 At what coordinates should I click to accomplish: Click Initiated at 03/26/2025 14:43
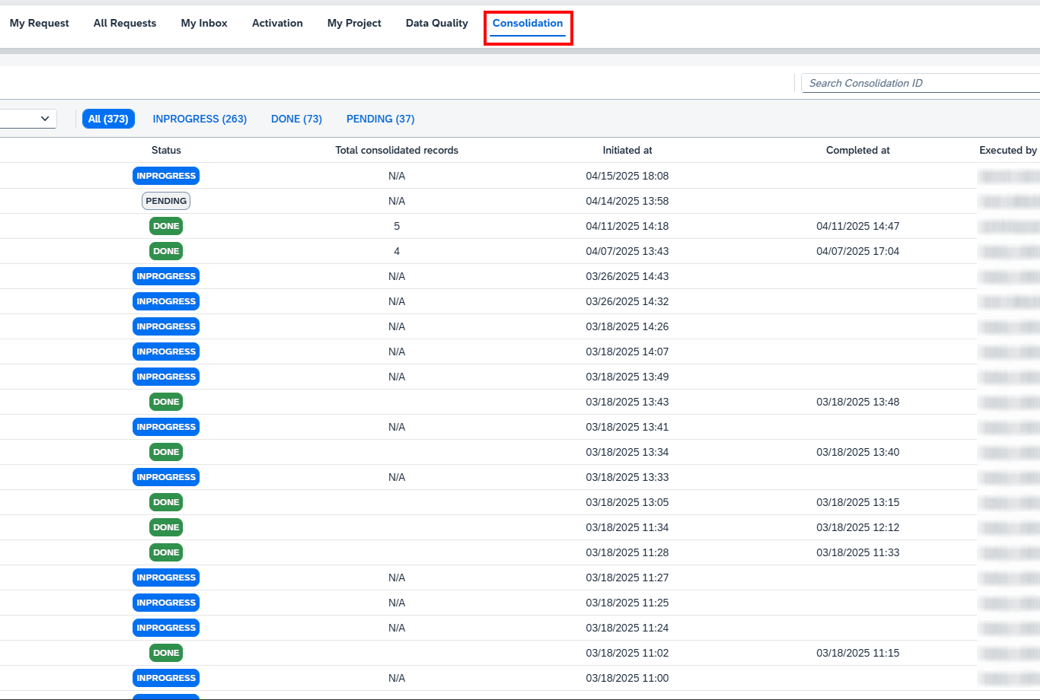pos(627,276)
